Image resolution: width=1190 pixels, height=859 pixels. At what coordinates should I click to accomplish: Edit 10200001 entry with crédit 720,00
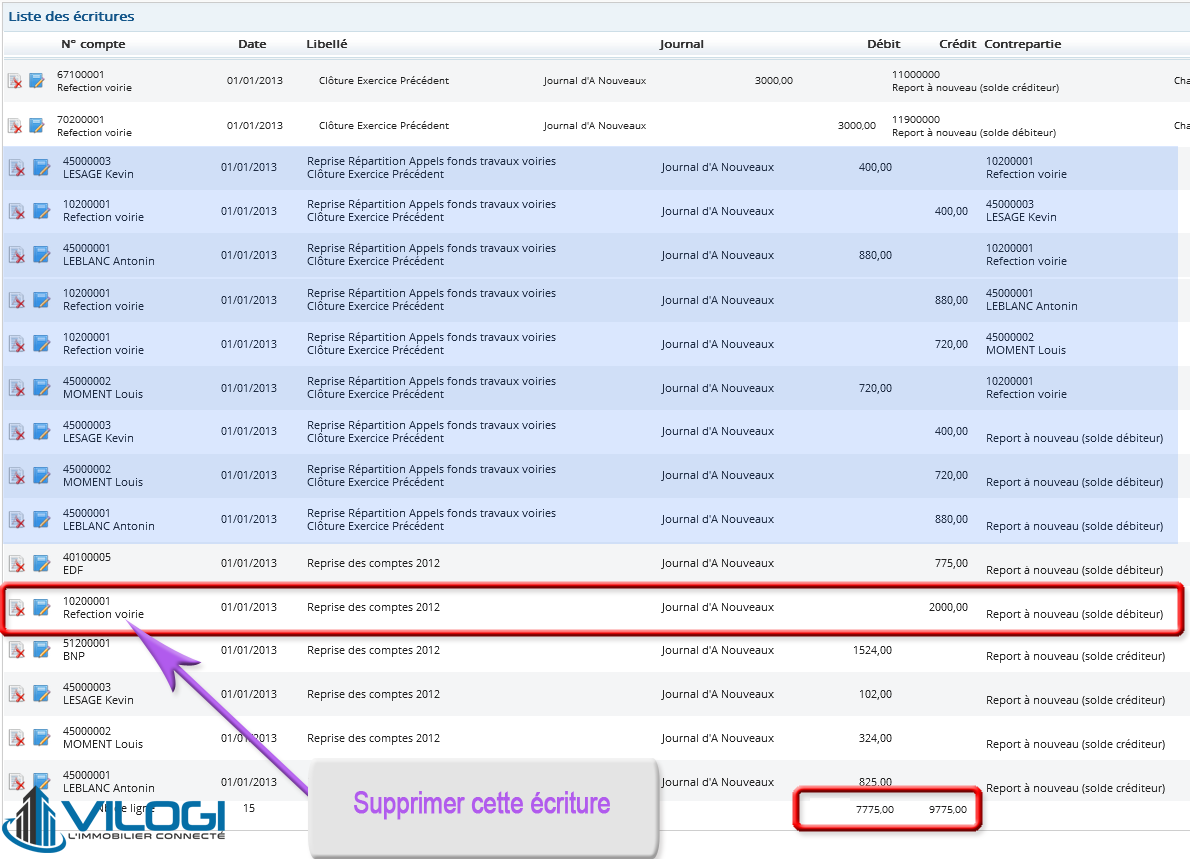[x=42, y=343]
